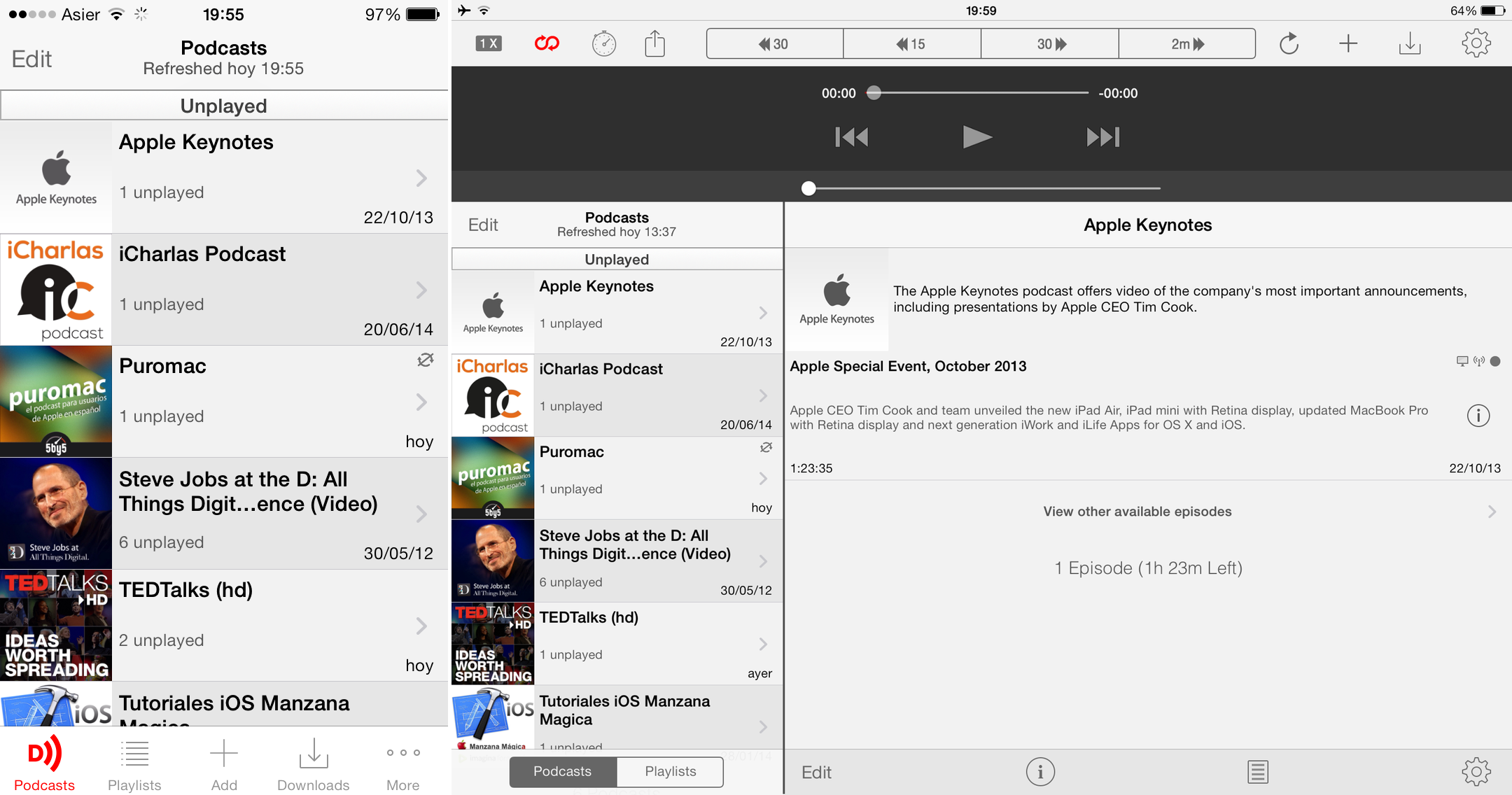Adjust the playback position slider
This screenshot has height=795, width=1512.
[874, 92]
